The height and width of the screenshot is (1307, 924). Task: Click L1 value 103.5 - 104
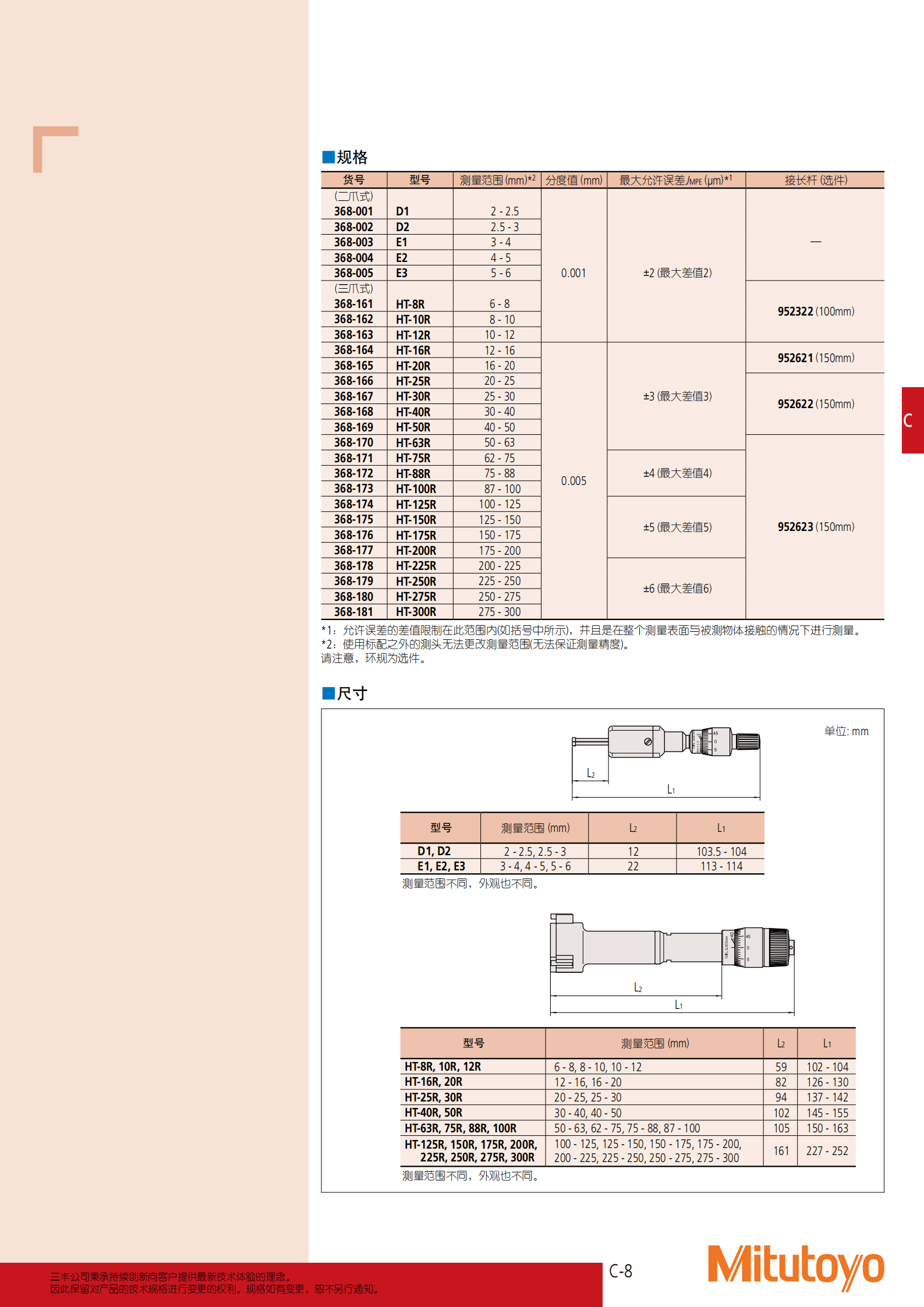[721, 851]
